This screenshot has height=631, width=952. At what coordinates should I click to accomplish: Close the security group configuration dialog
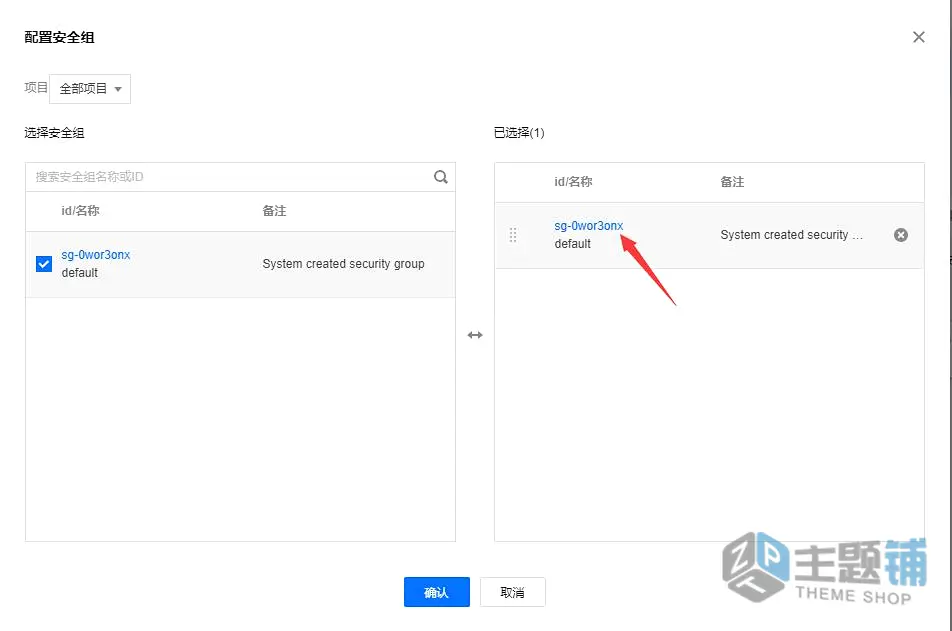coord(919,37)
